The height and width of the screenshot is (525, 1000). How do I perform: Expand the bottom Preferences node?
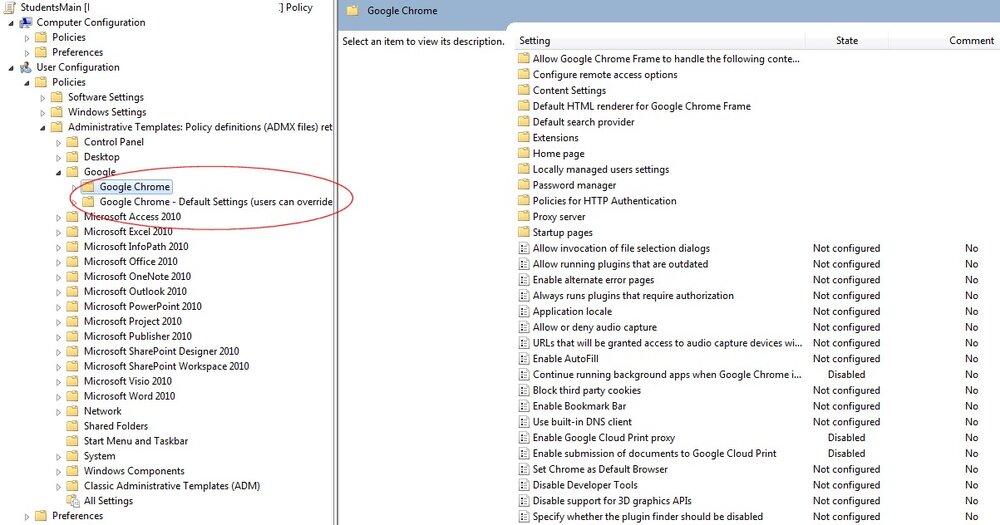pyautogui.click(x=27, y=516)
